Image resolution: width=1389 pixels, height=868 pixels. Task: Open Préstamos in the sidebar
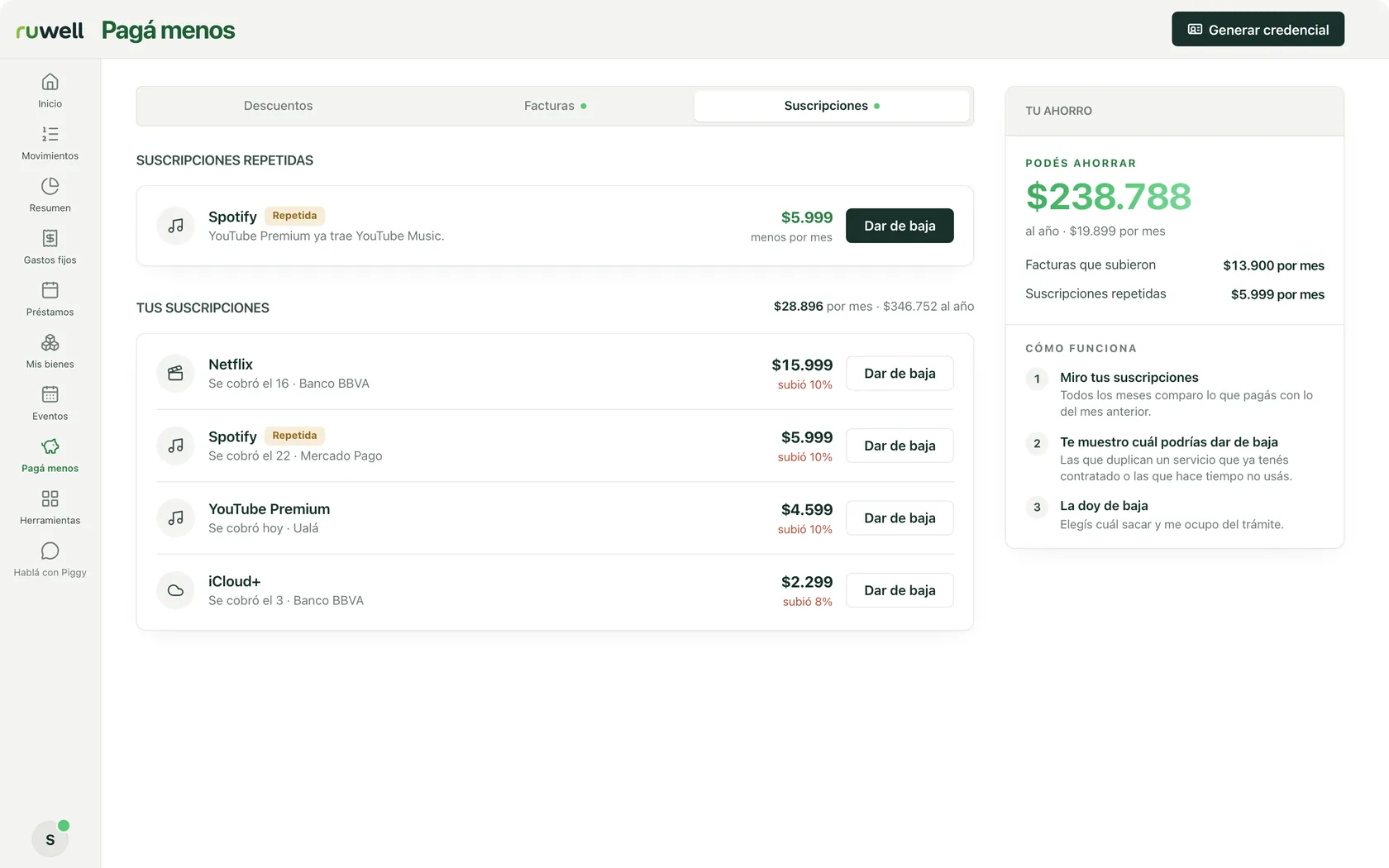[50, 298]
